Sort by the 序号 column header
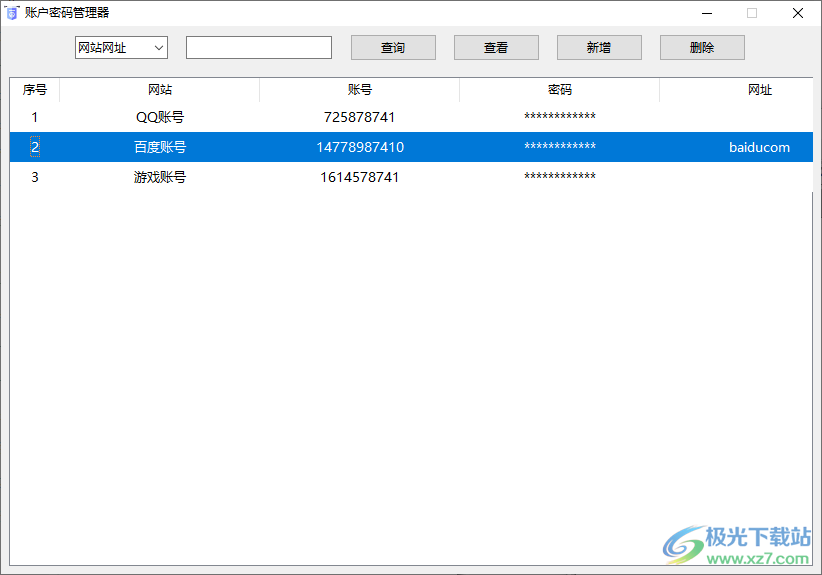Viewport: 822px width, 575px height. [35, 90]
